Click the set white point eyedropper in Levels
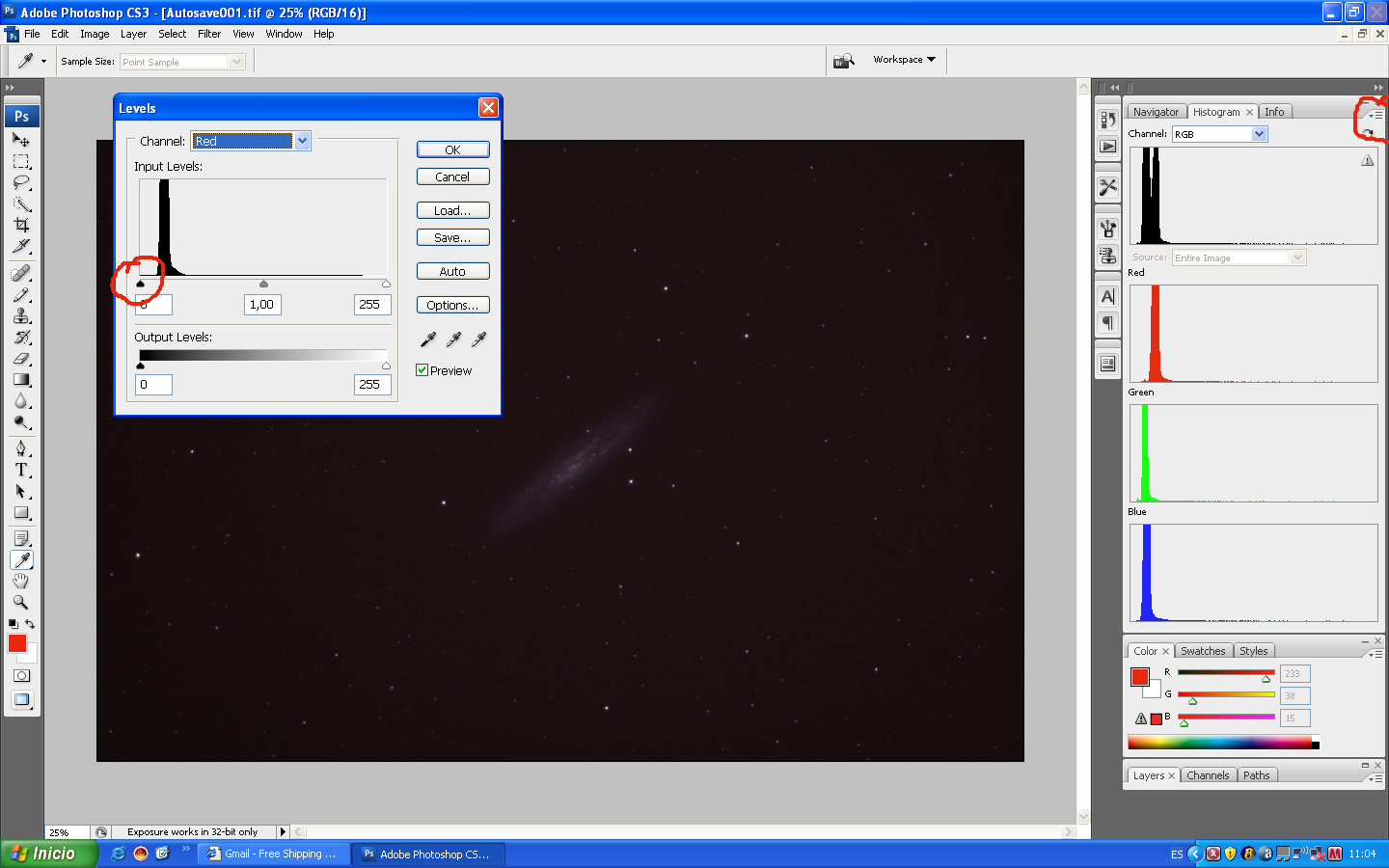Screen dimensions: 1389x868 [x=478, y=339]
